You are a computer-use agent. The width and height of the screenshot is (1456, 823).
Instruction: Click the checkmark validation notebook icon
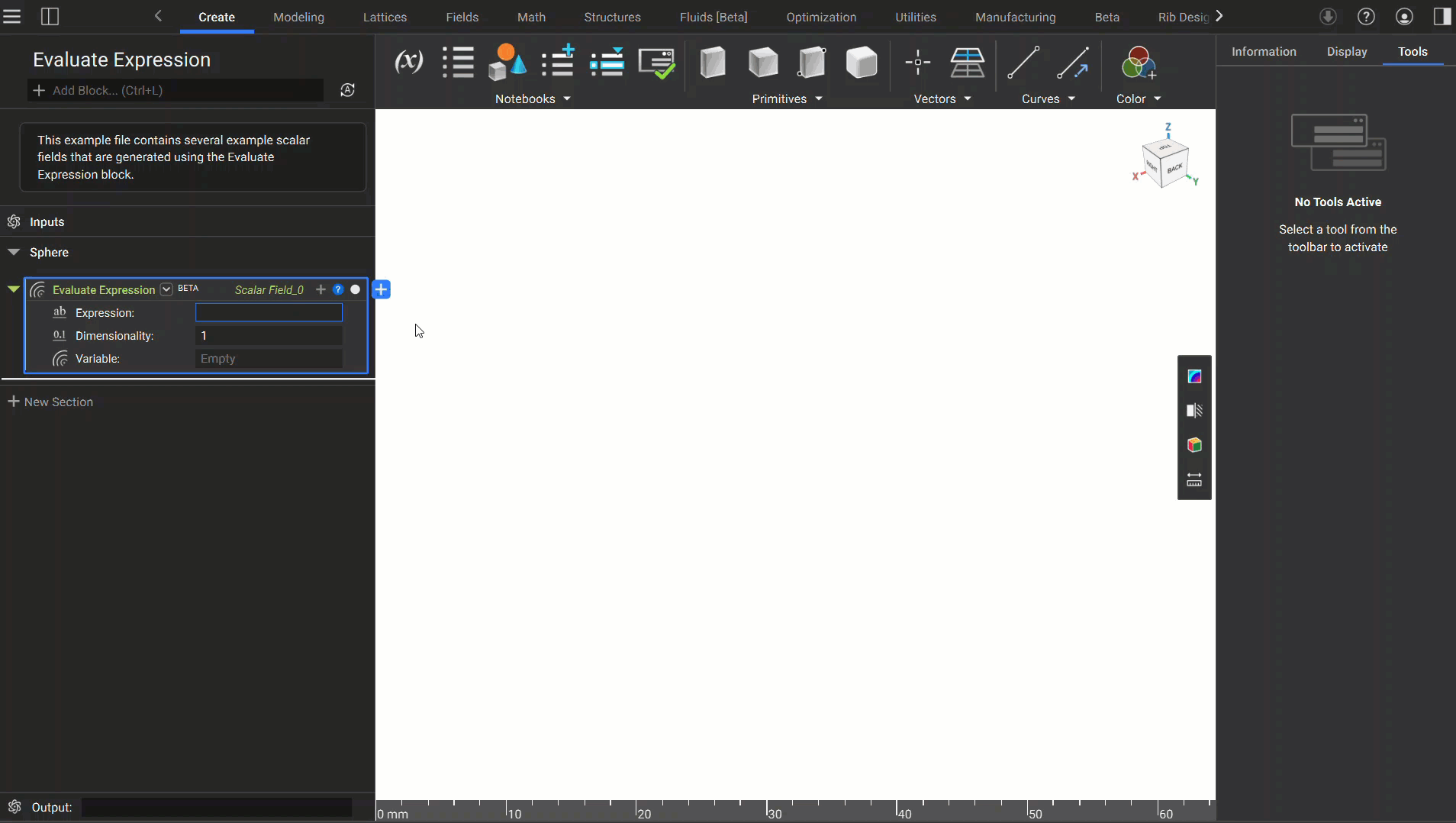657,63
